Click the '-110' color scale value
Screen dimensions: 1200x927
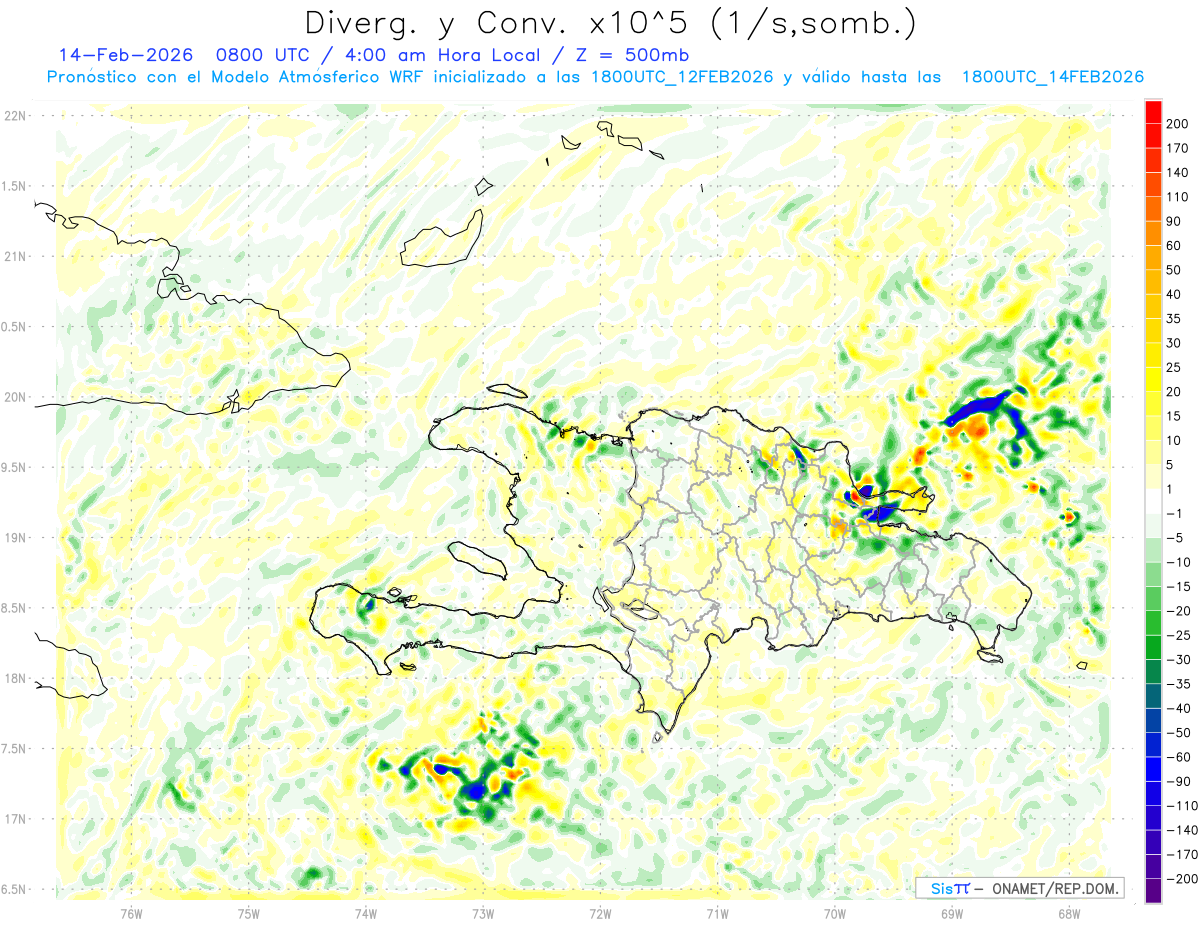point(1182,806)
